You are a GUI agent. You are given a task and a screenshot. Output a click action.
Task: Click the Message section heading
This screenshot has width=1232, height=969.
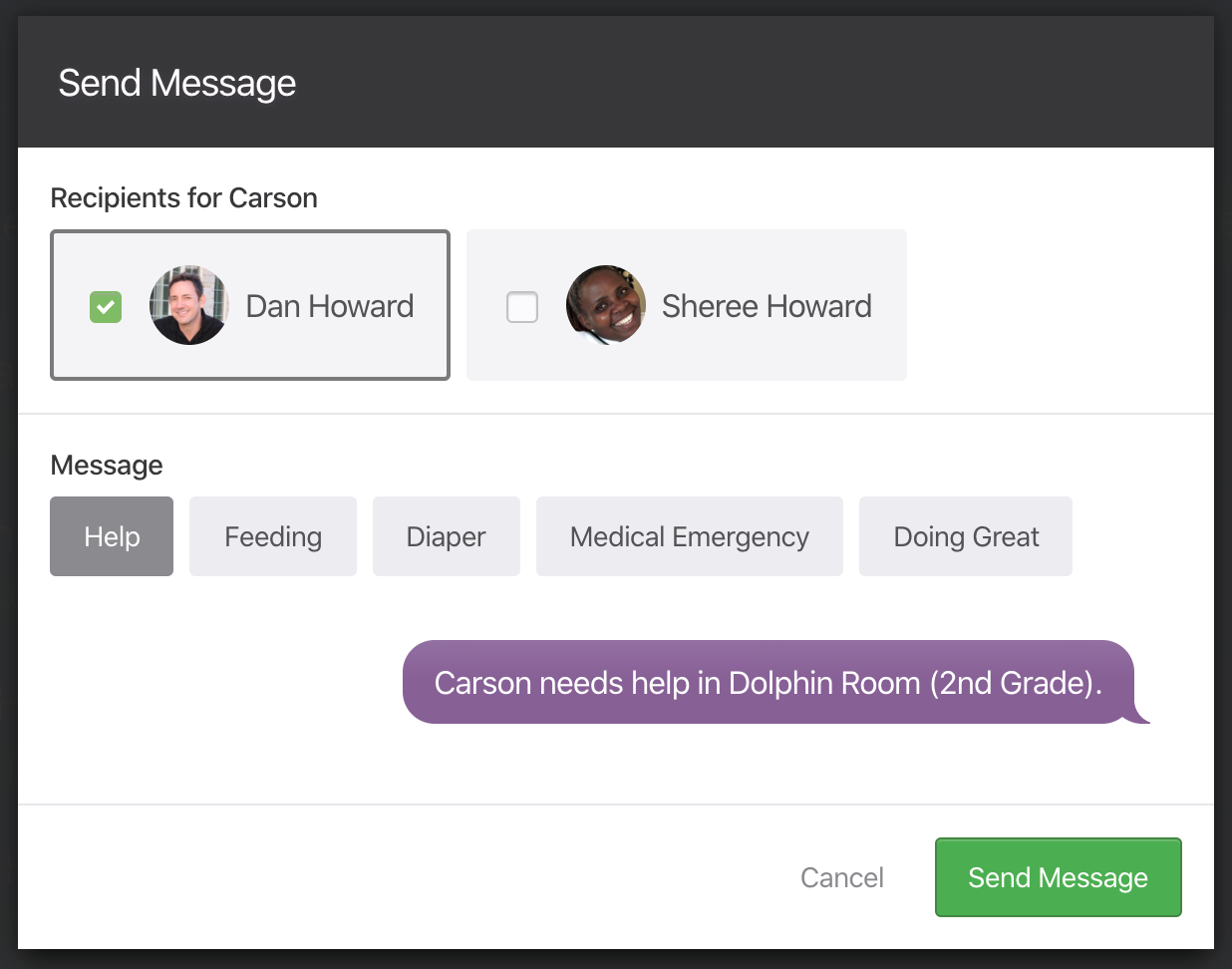click(107, 466)
